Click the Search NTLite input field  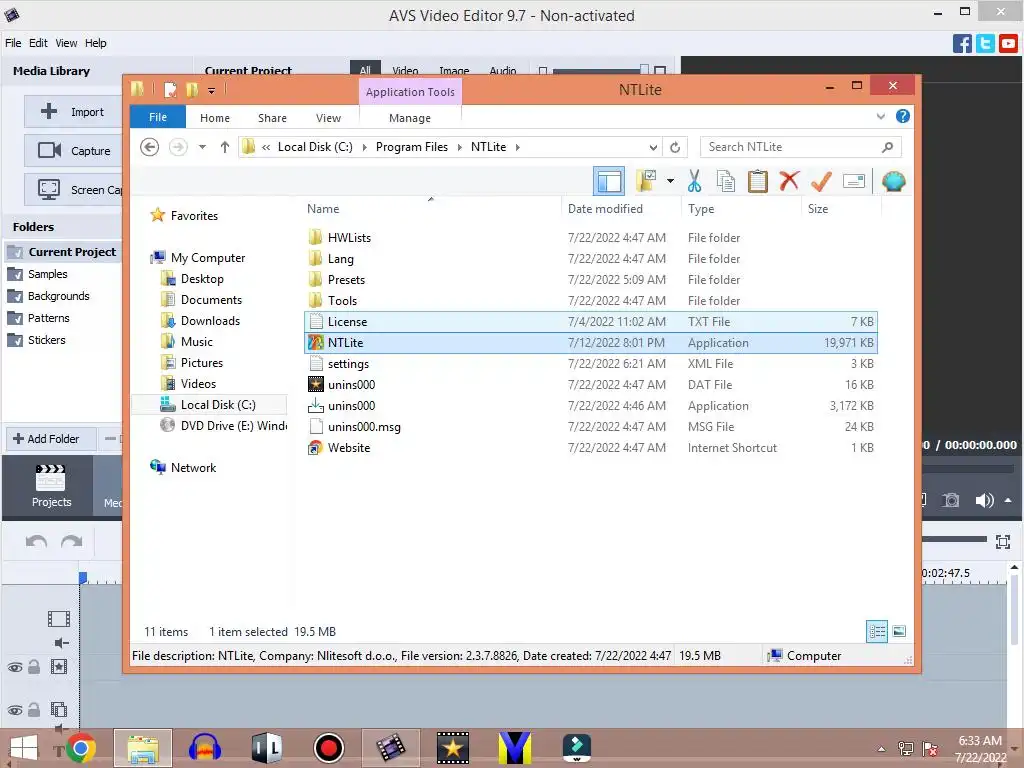pyautogui.click(x=801, y=147)
